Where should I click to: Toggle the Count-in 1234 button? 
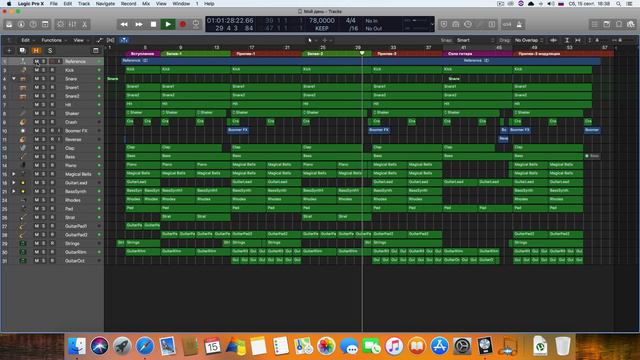click(x=507, y=24)
